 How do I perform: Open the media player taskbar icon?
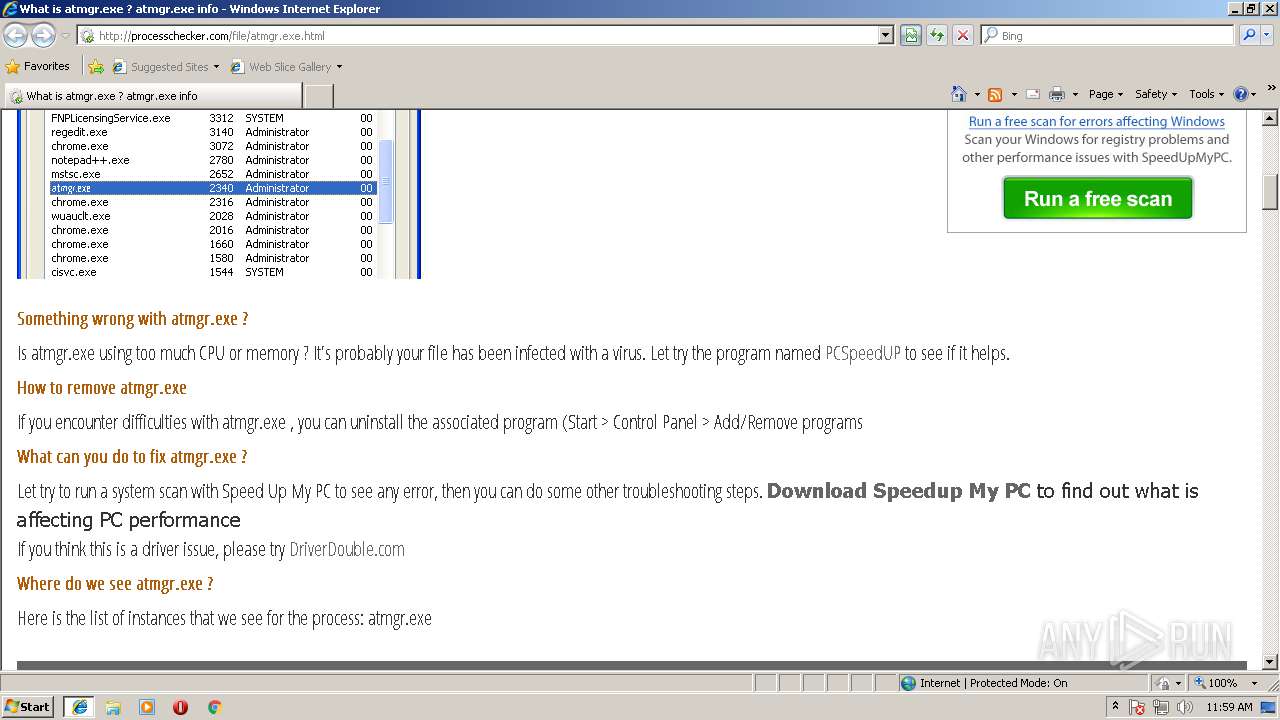[x=147, y=707]
